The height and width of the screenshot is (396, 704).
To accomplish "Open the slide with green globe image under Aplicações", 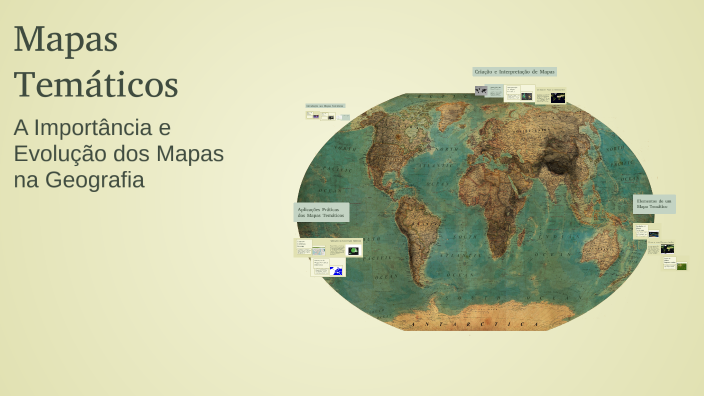I will tap(345, 247).
